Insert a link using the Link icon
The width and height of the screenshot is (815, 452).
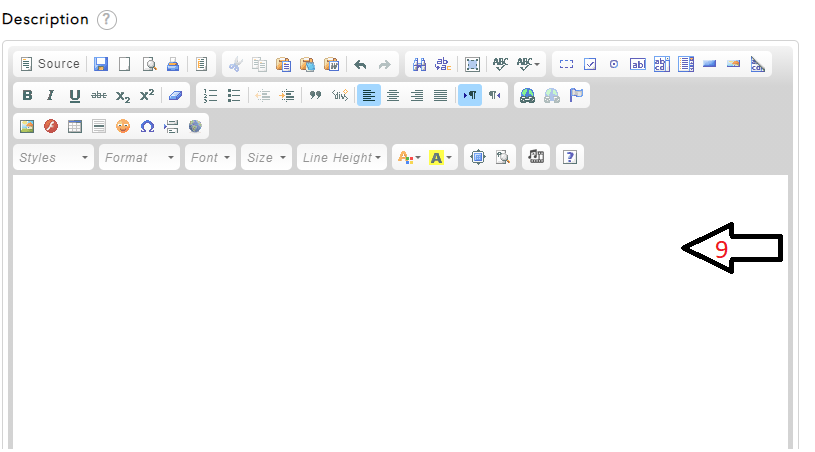(527, 96)
